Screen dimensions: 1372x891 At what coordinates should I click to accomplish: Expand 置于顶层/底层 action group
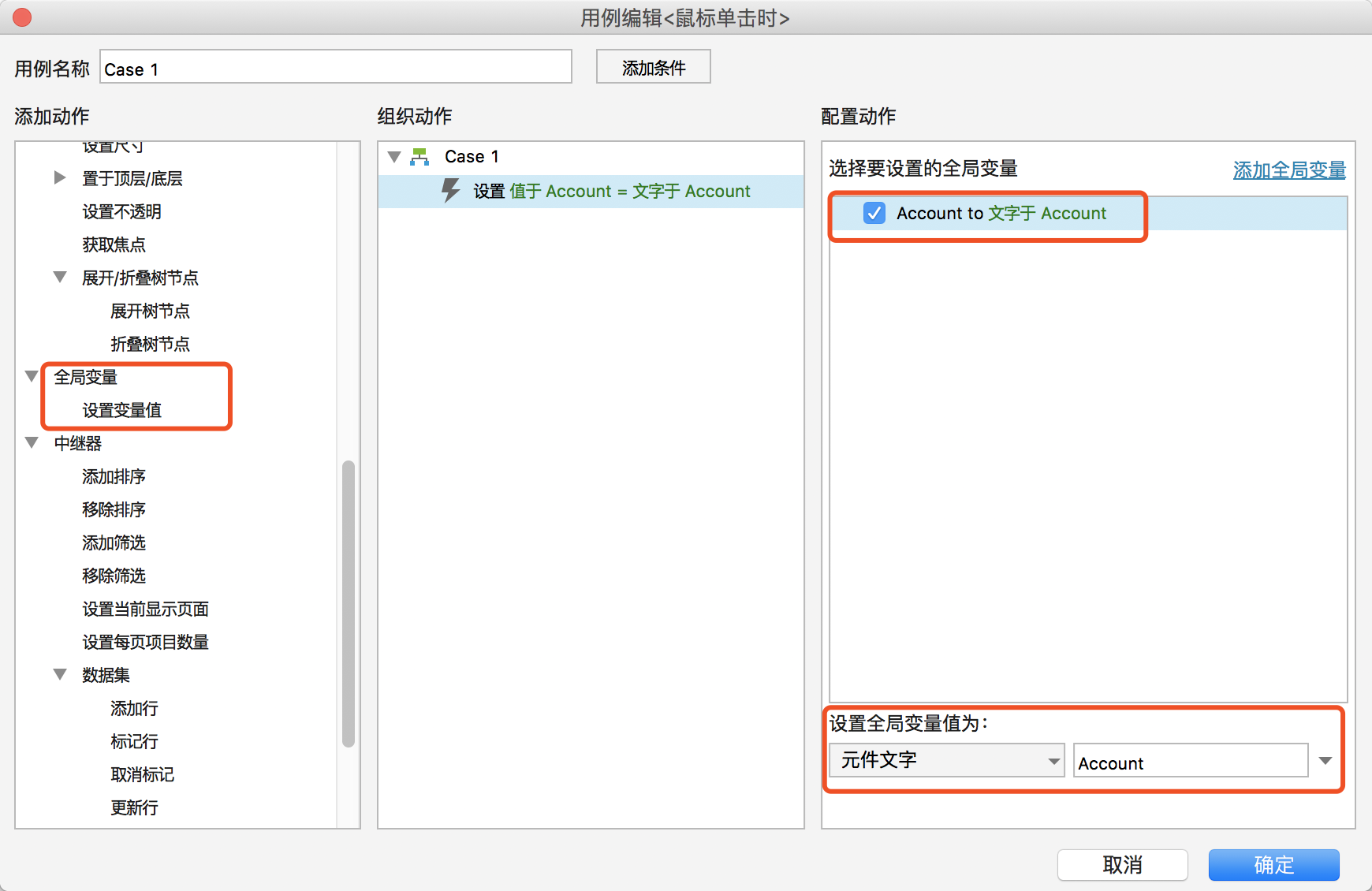click(x=59, y=178)
